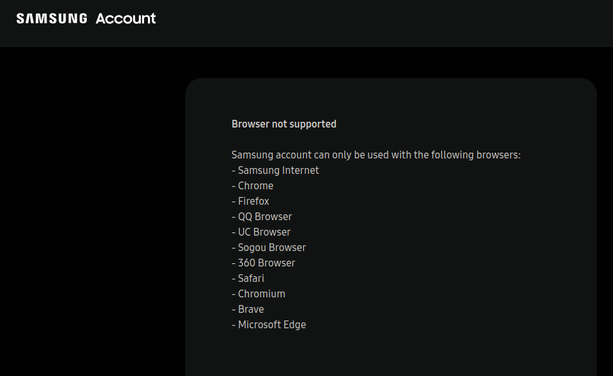The height and width of the screenshot is (376, 613).
Task: Click the 'Samsung account can only be used' sentence
Action: click(x=376, y=155)
